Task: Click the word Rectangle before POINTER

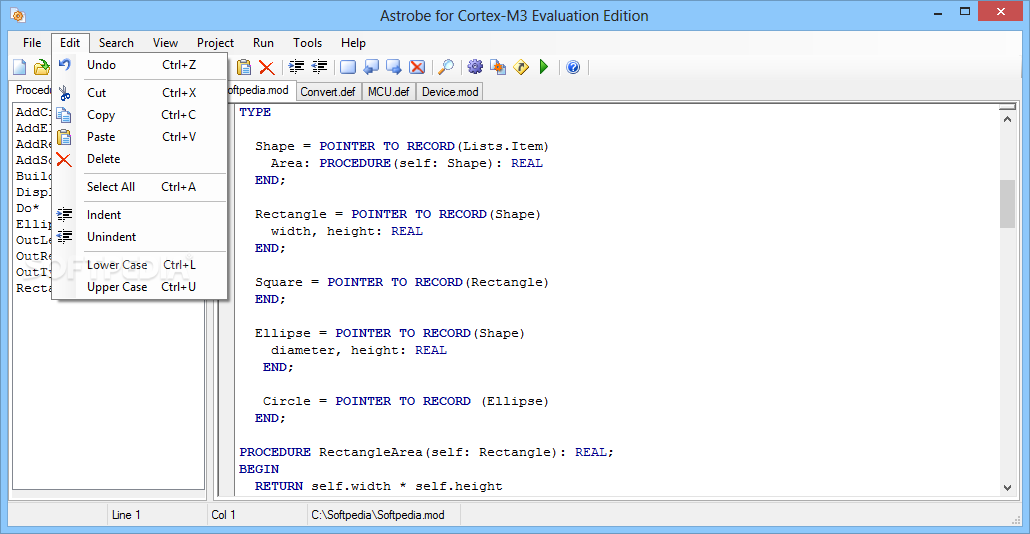Action: 290,214
